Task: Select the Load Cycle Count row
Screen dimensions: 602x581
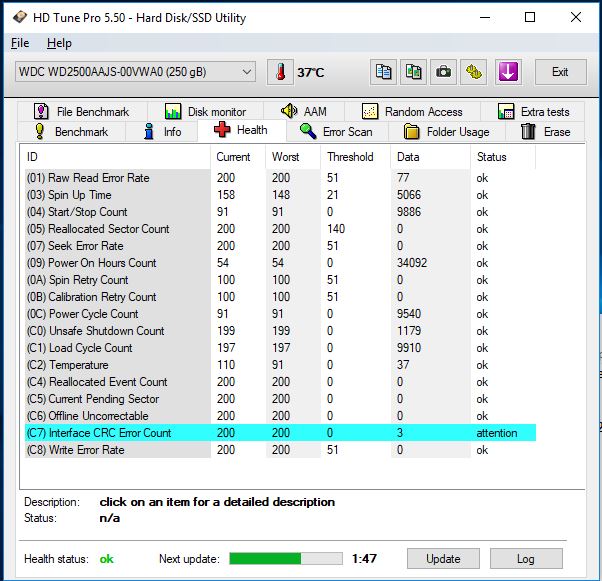Action: tap(280, 348)
